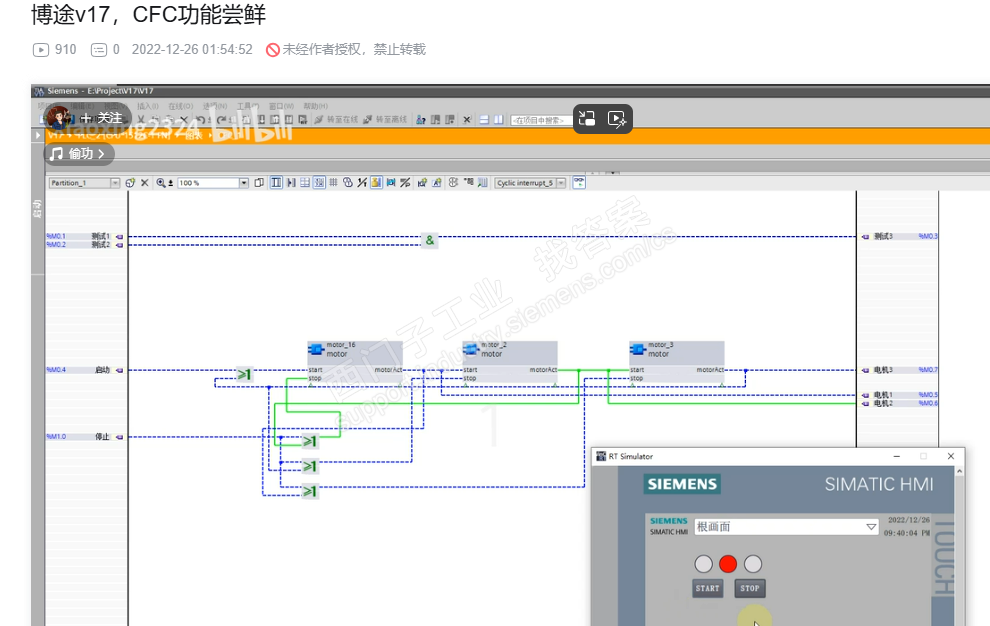Click the 关注 follow button on video
Screen dimensions: 990x626
coord(100,118)
